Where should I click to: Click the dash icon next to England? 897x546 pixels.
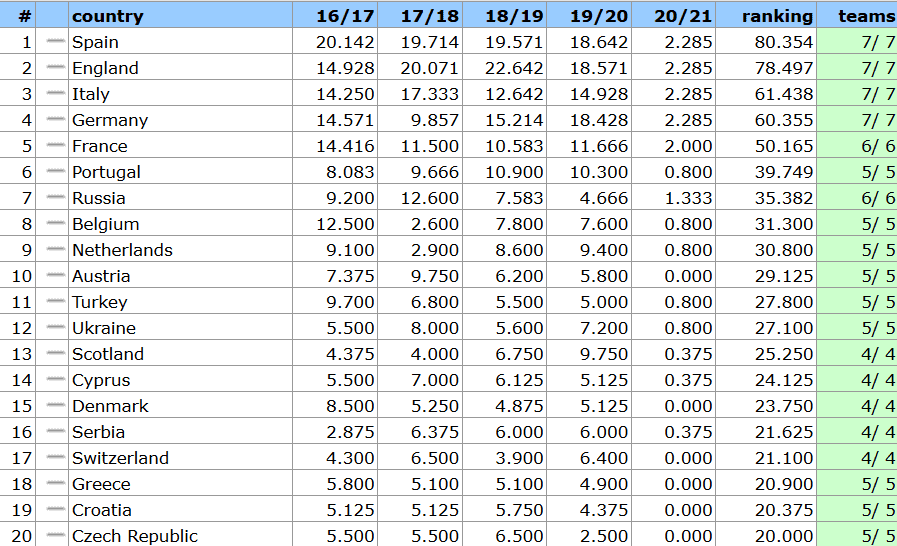pyautogui.click(x=55, y=67)
